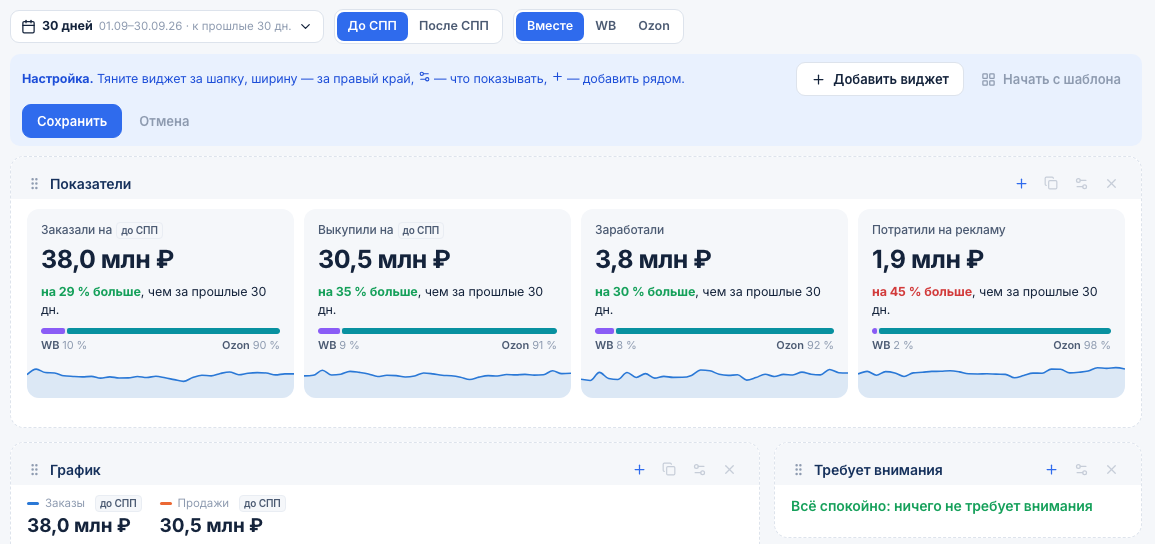Click the sparkline in Потратили на рекламу card

(x=991, y=381)
